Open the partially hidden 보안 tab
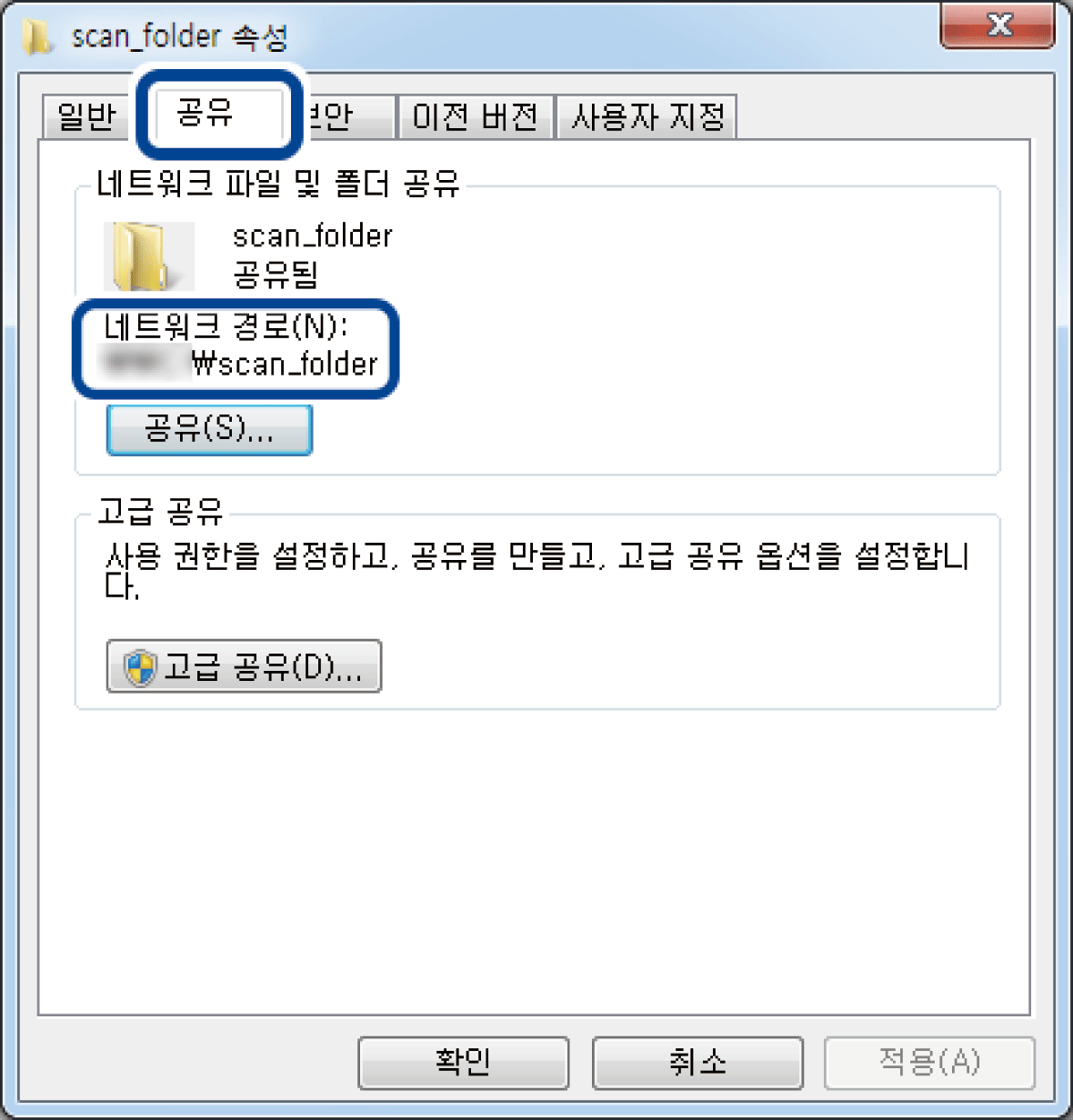Screen dimensions: 1073x1120 (x=346, y=116)
